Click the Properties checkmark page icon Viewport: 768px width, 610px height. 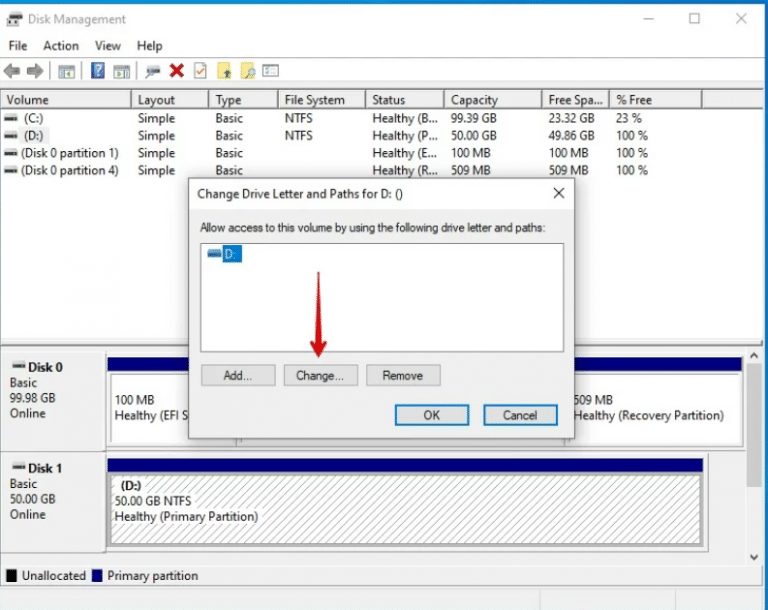pos(201,71)
